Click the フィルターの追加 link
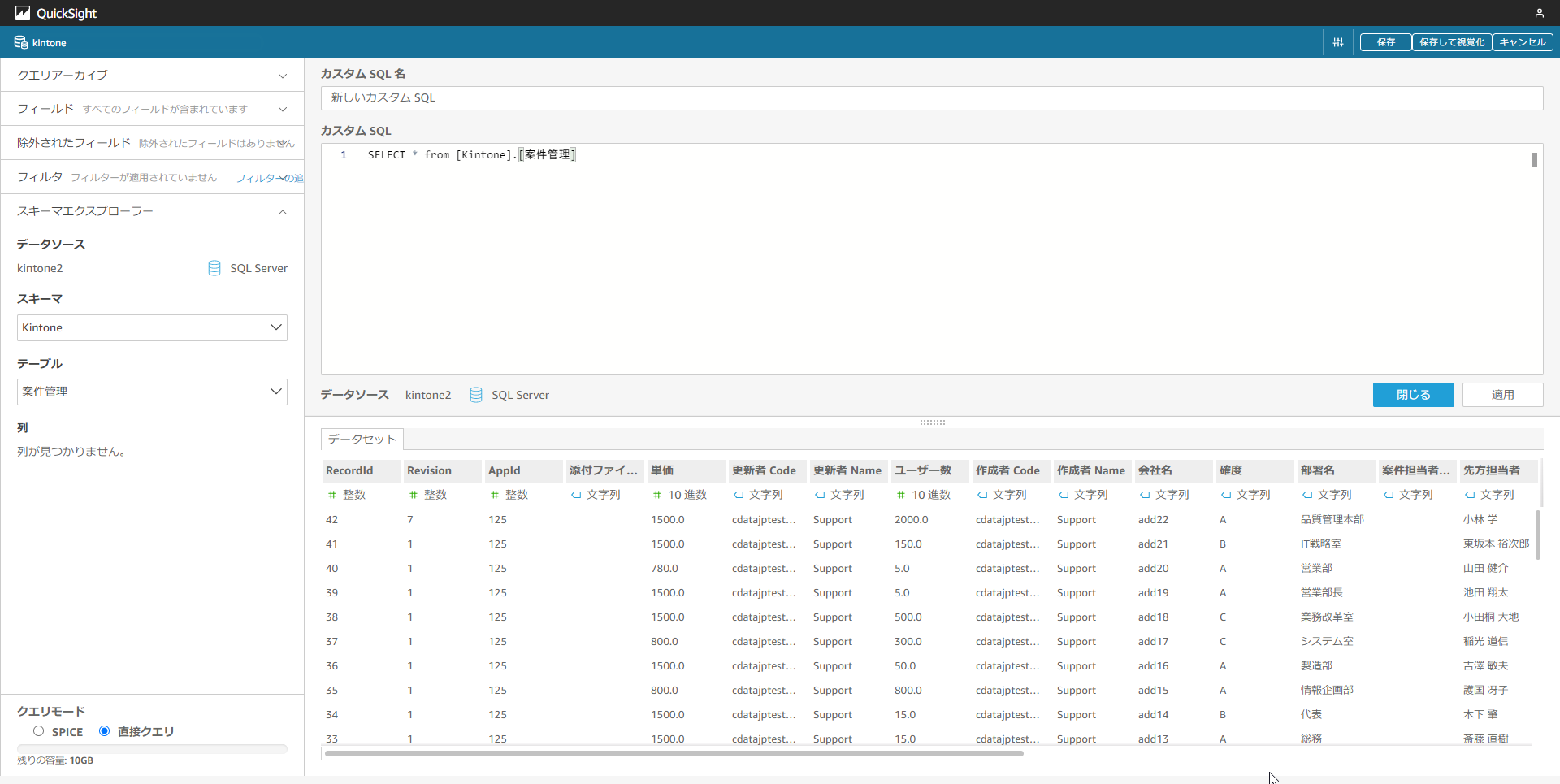 pyautogui.click(x=269, y=178)
